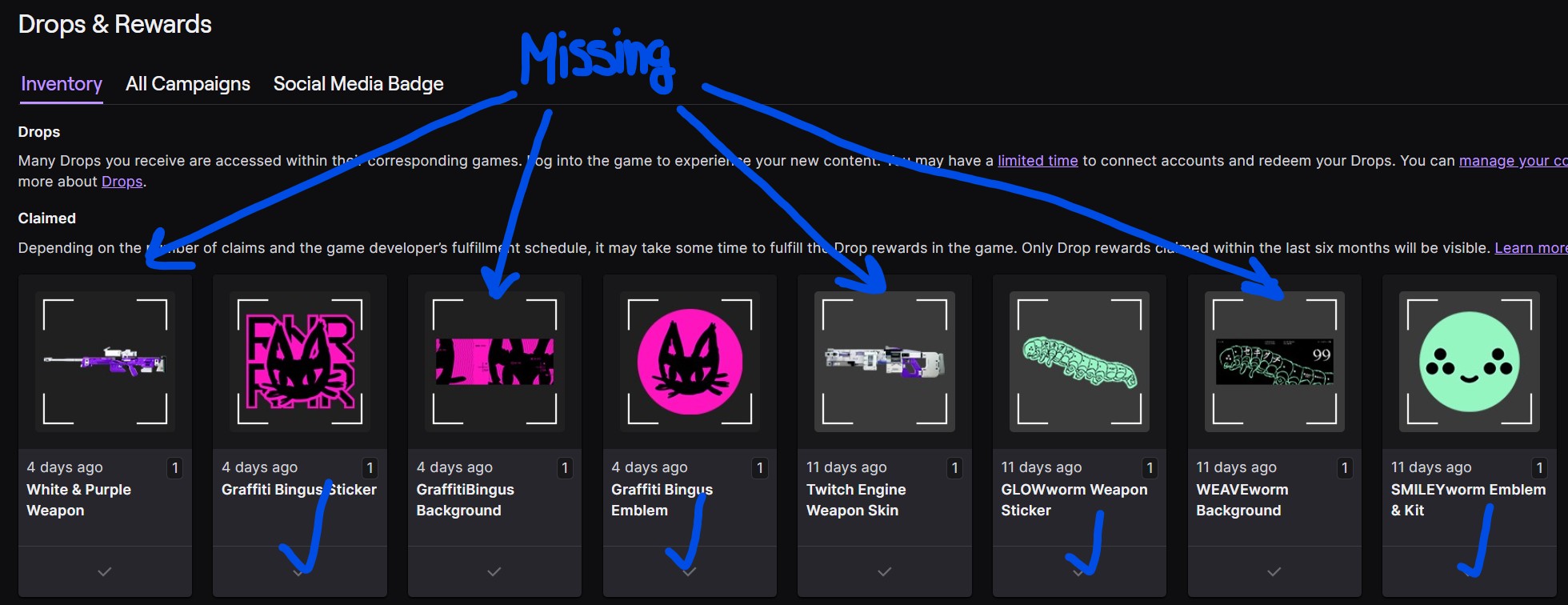
Task: Open the WEAVEworm Background drop image
Action: click(x=1274, y=362)
